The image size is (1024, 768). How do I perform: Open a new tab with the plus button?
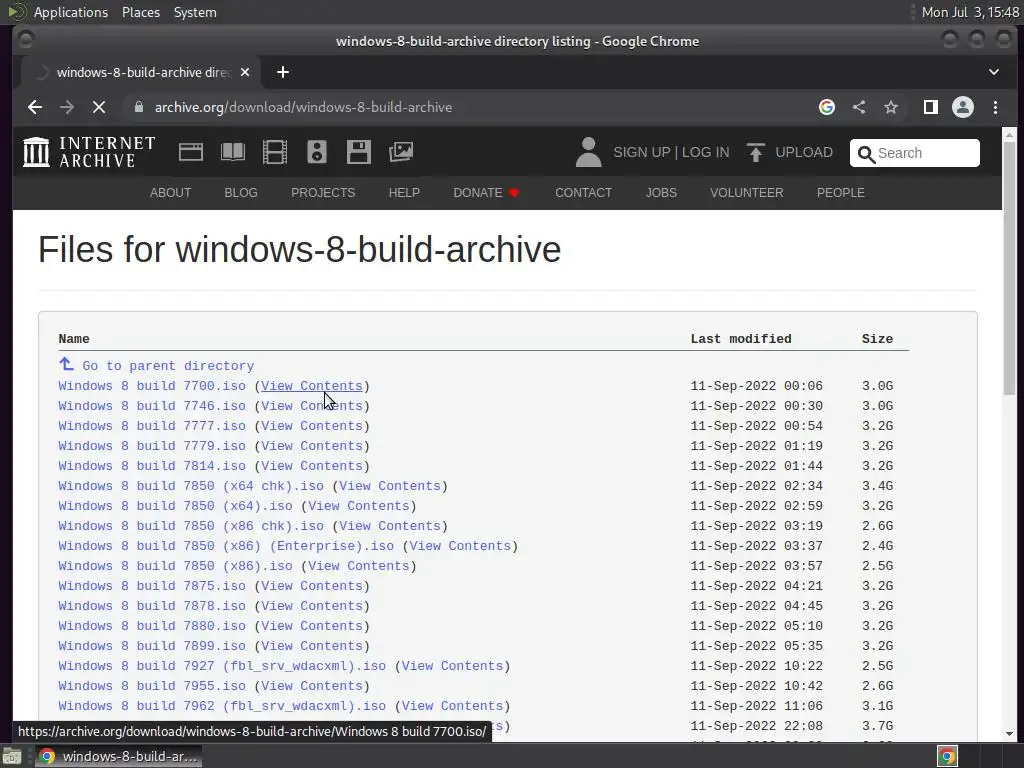[283, 72]
